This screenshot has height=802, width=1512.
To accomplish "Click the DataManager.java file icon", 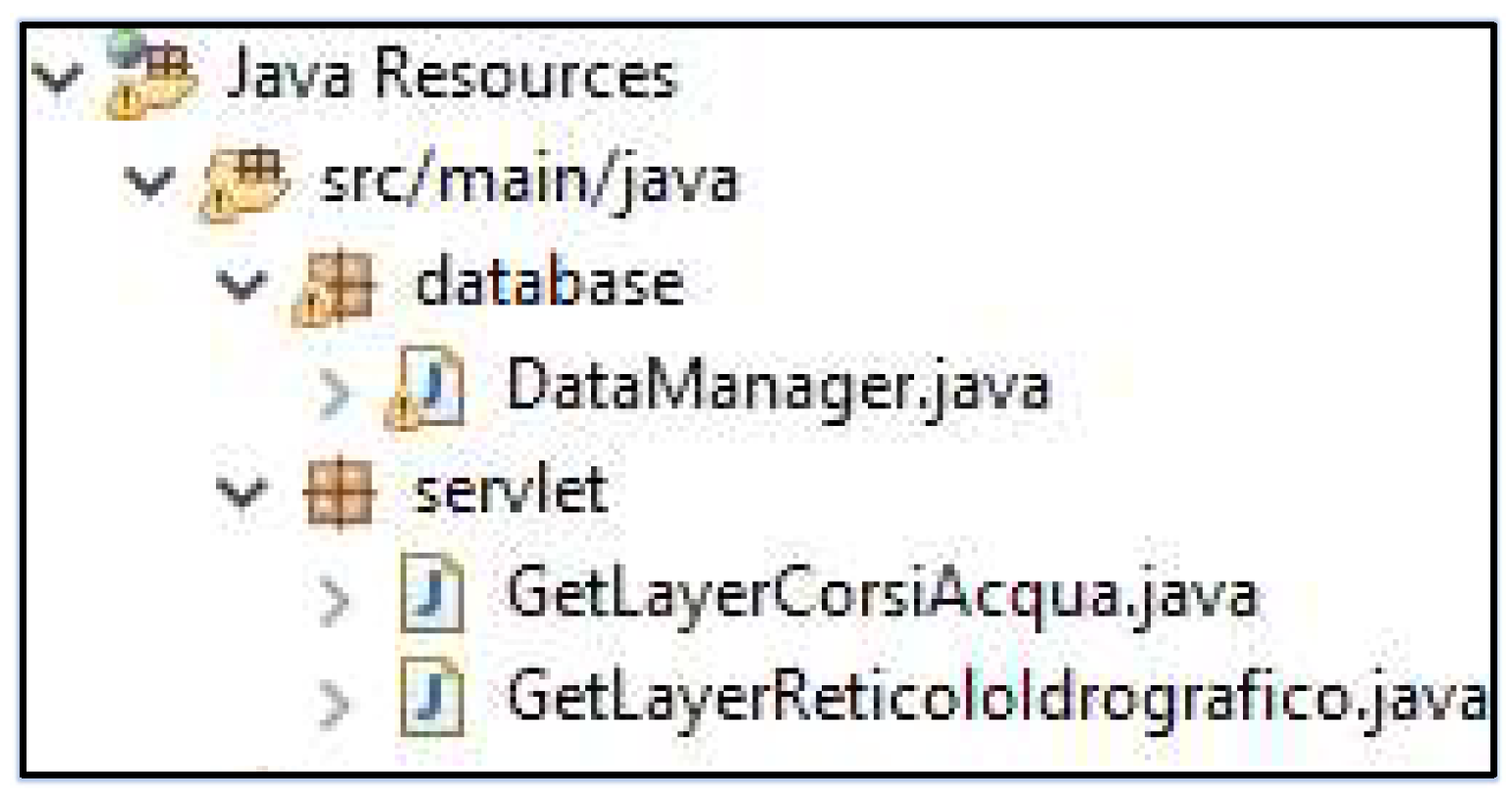I will pyautogui.click(x=428, y=390).
